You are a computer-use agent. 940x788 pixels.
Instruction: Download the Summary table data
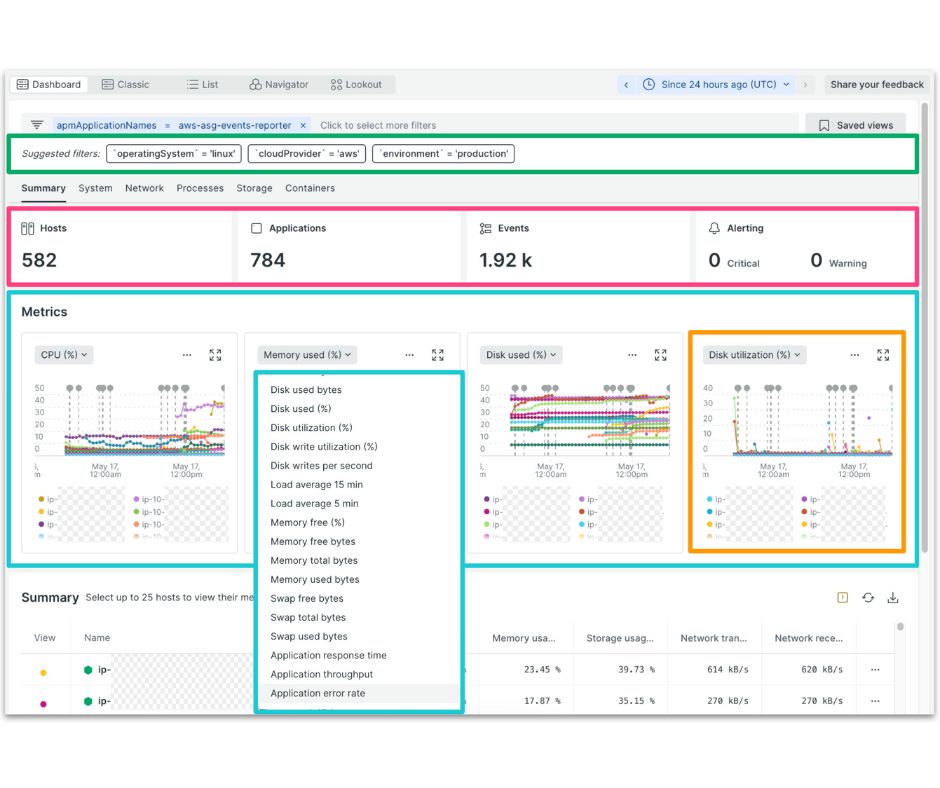point(893,597)
